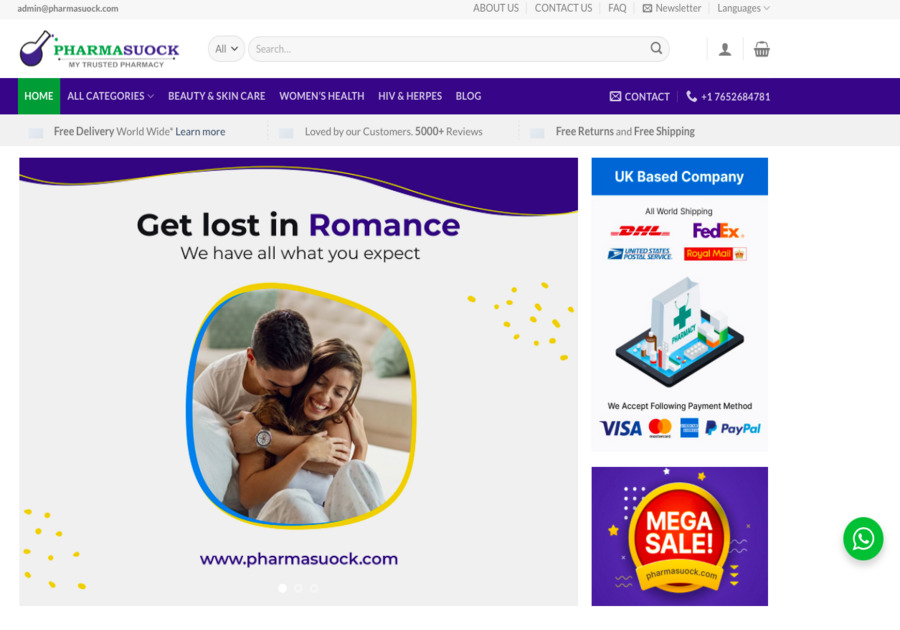Screen dimensions: 900x630
Task: Open the Languages dropdown
Action: pos(743,9)
